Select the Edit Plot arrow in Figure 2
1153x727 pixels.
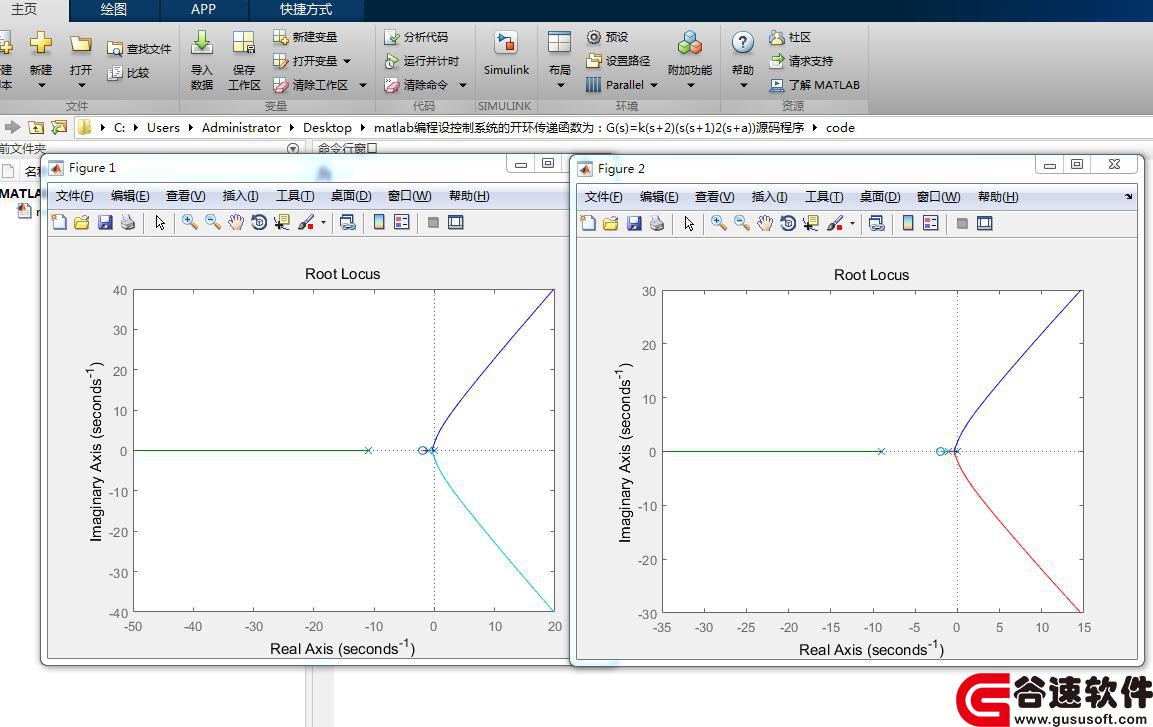click(x=689, y=223)
